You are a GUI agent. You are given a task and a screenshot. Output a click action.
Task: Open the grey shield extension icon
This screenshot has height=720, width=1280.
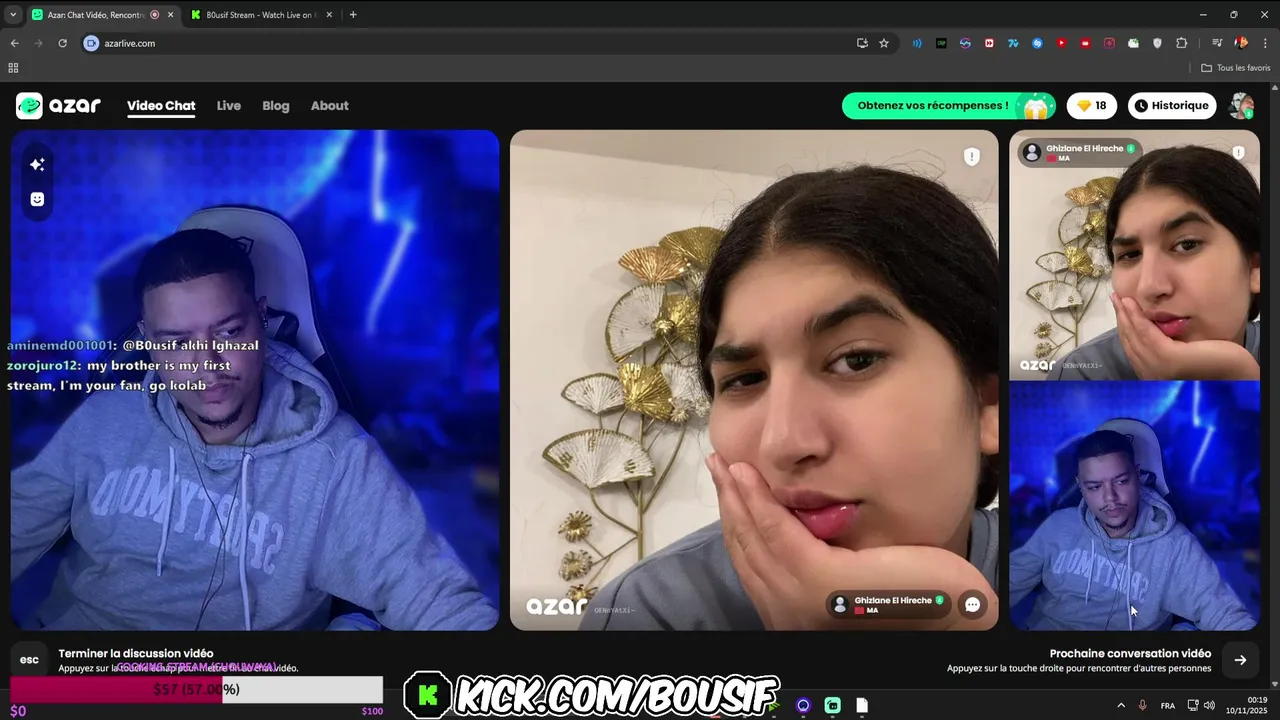pos(1157,43)
